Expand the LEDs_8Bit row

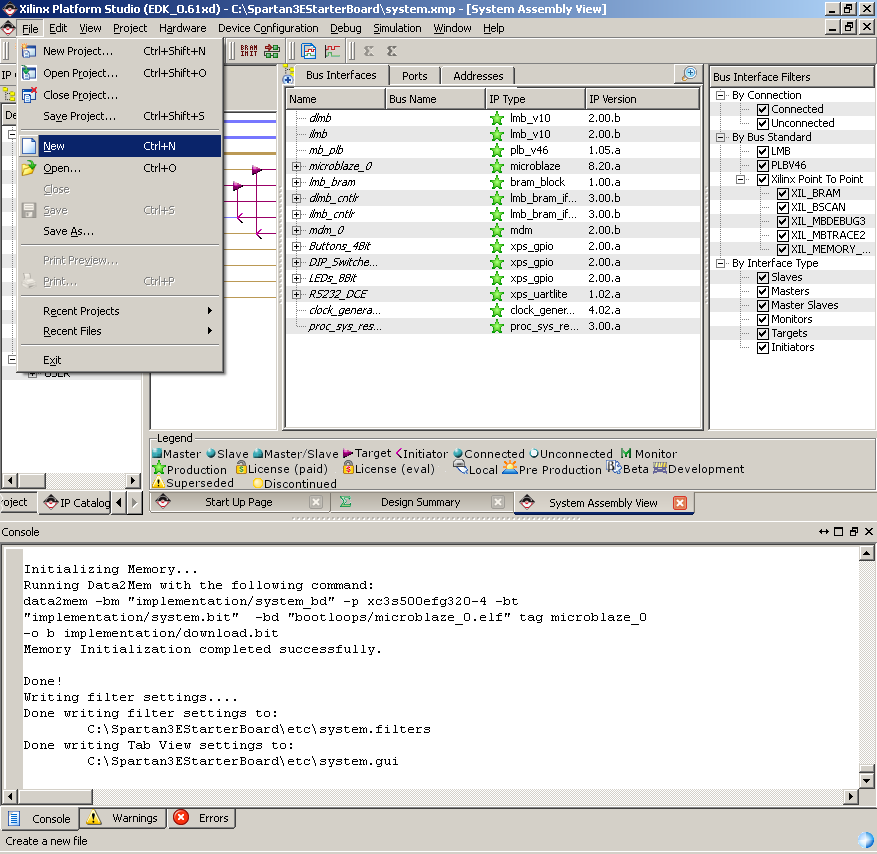tap(296, 279)
